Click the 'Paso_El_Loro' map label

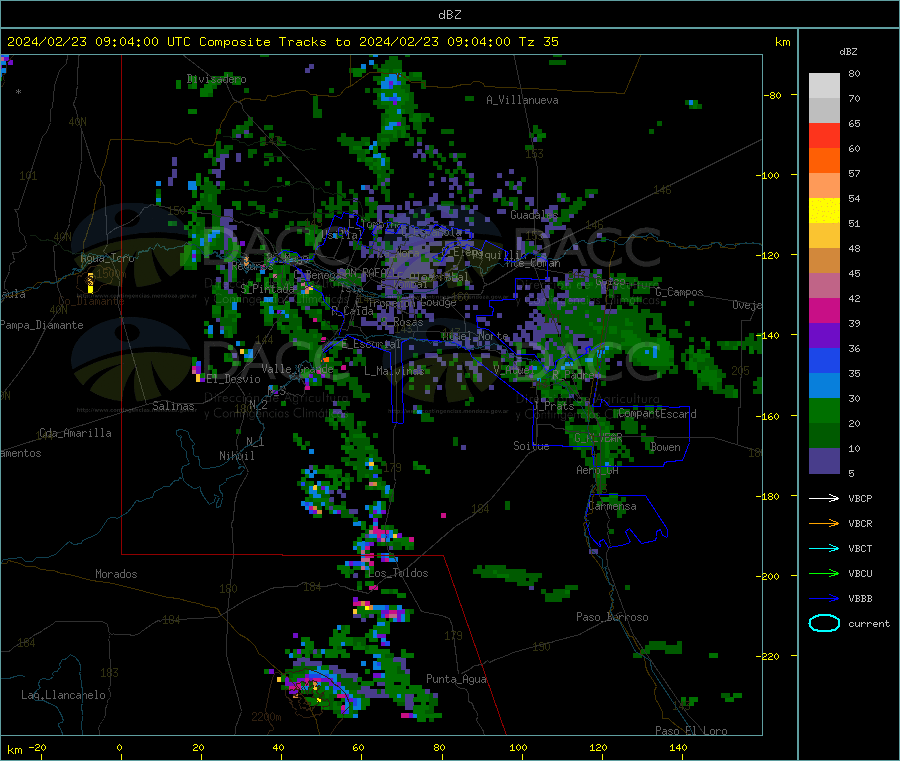(691, 731)
